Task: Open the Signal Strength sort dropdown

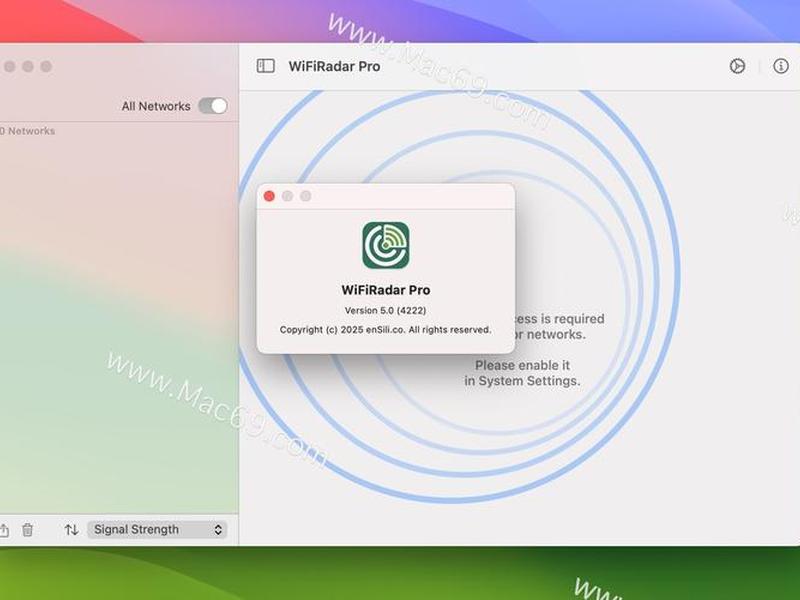Action: [157, 530]
